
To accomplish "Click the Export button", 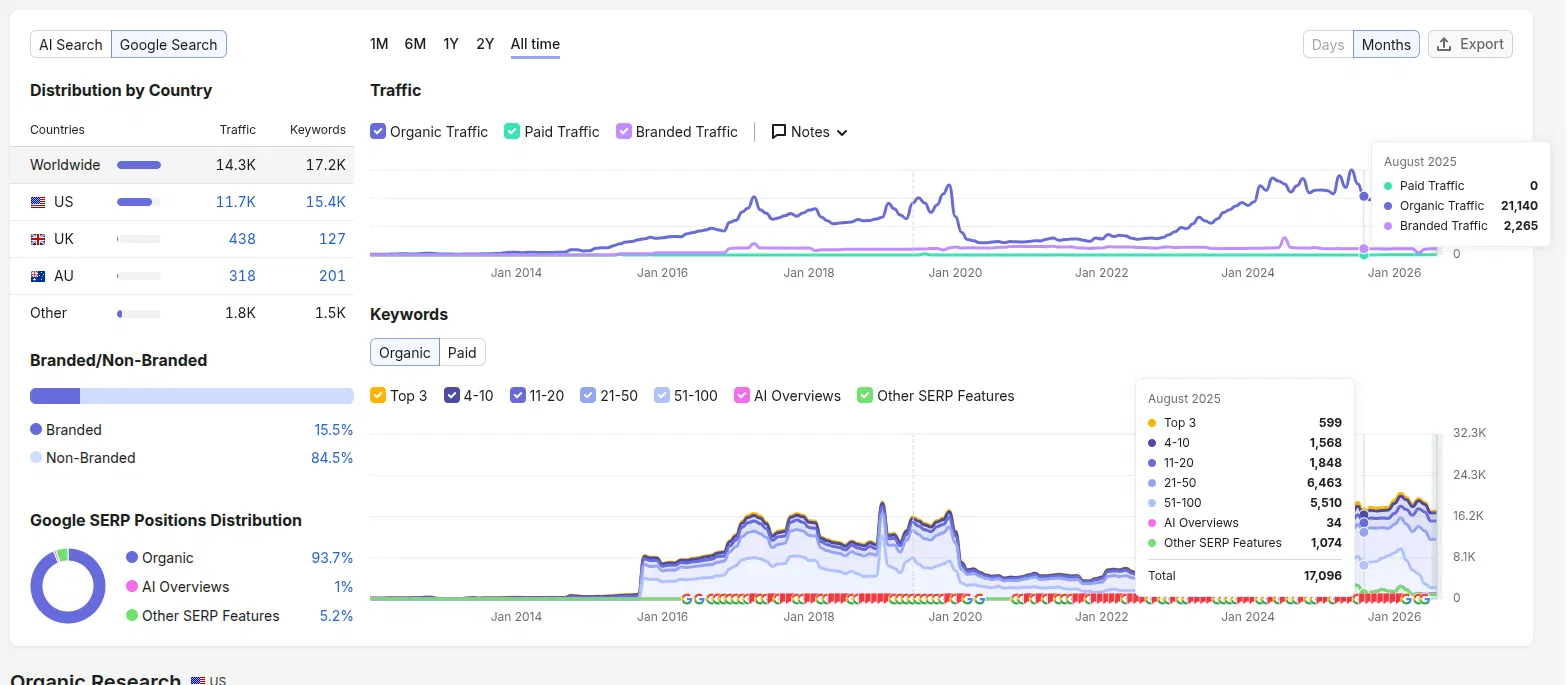I will coord(1470,44).
